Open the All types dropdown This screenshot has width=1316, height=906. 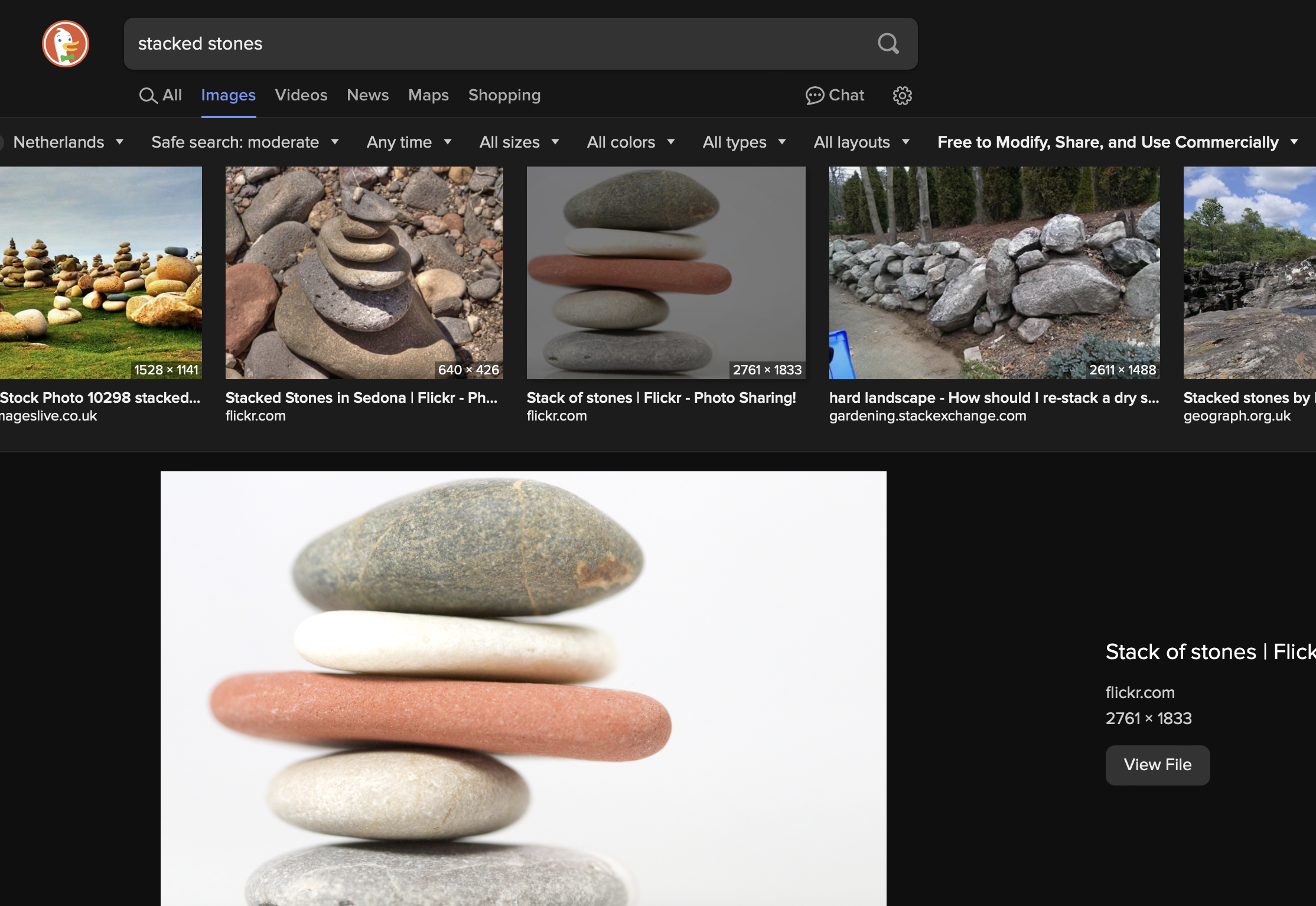(744, 142)
